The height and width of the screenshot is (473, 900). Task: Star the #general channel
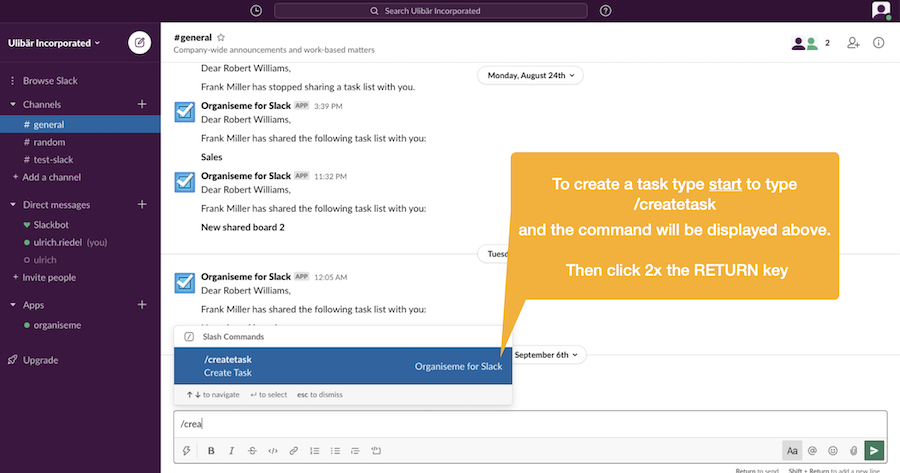click(x=221, y=37)
